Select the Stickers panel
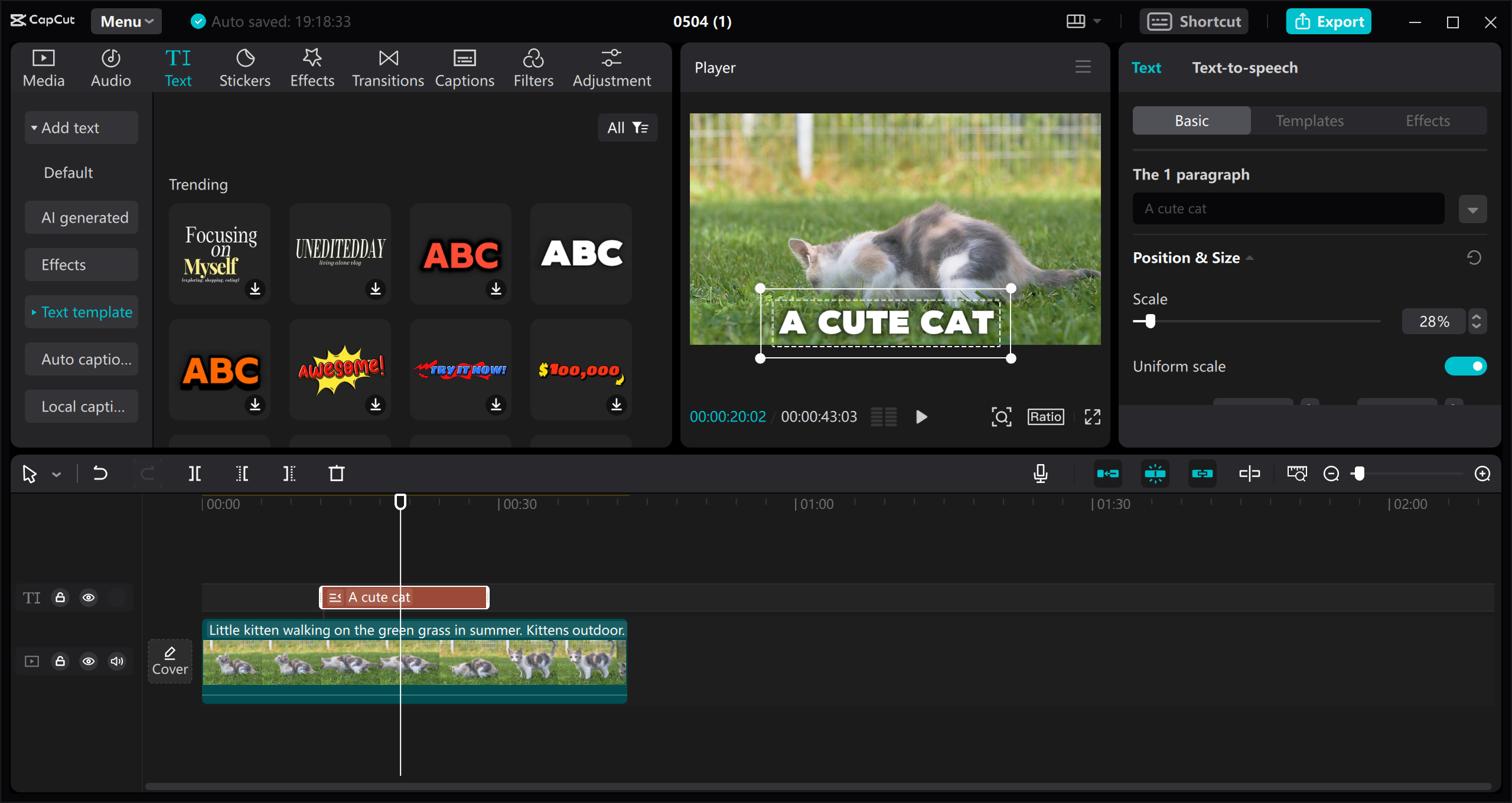This screenshot has height=803, width=1512. pyautogui.click(x=245, y=67)
